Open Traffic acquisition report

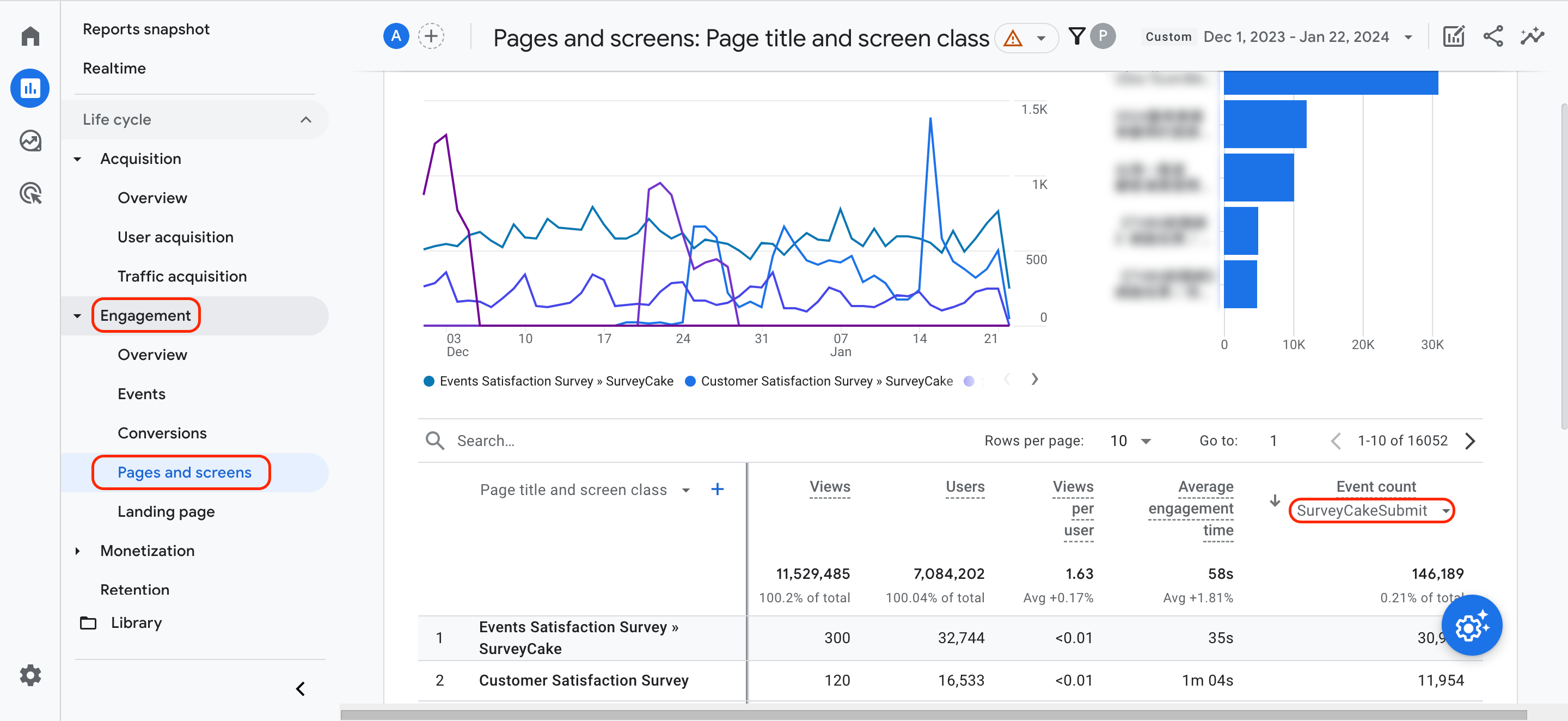point(182,276)
